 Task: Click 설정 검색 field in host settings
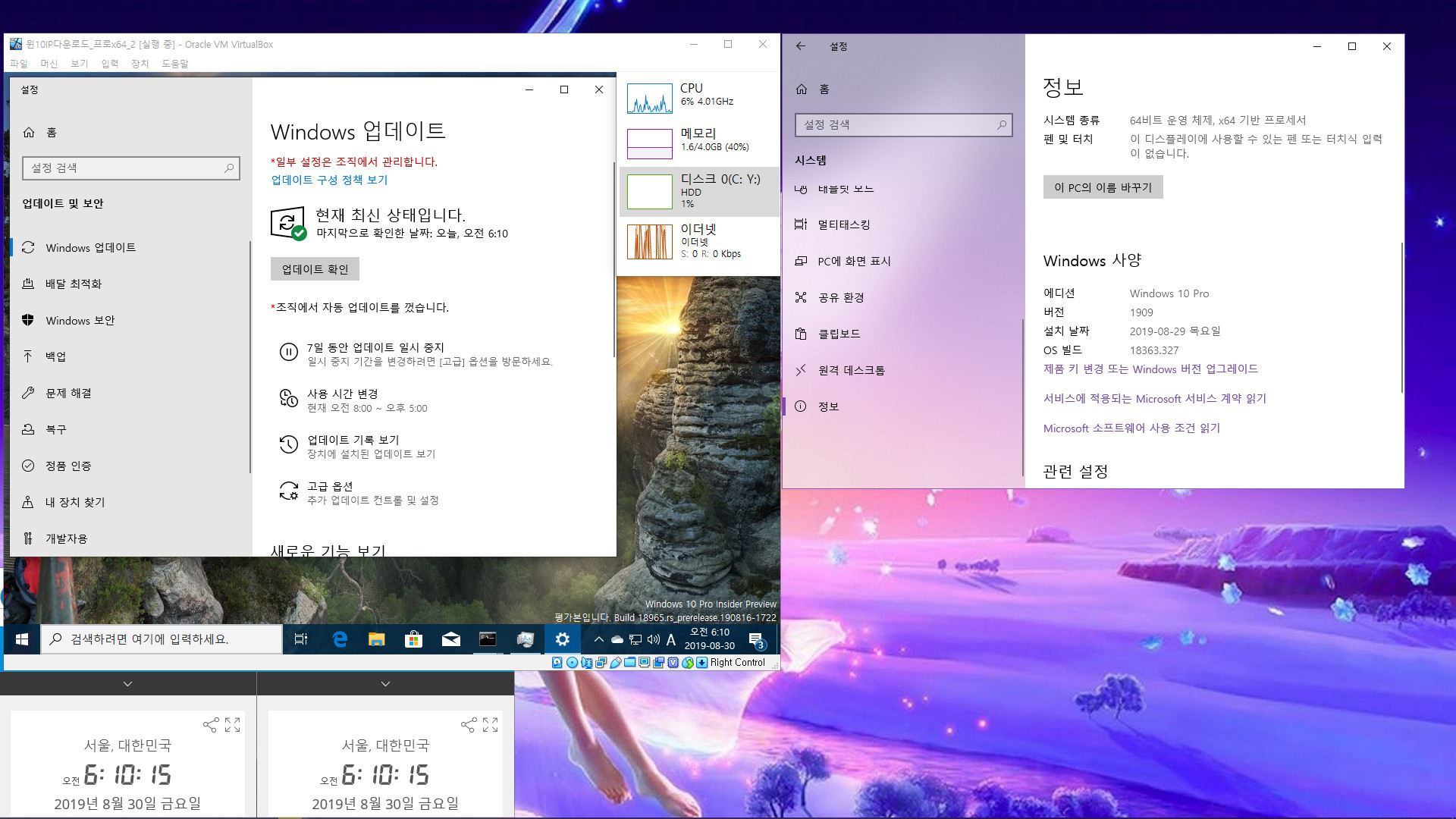tap(903, 125)
